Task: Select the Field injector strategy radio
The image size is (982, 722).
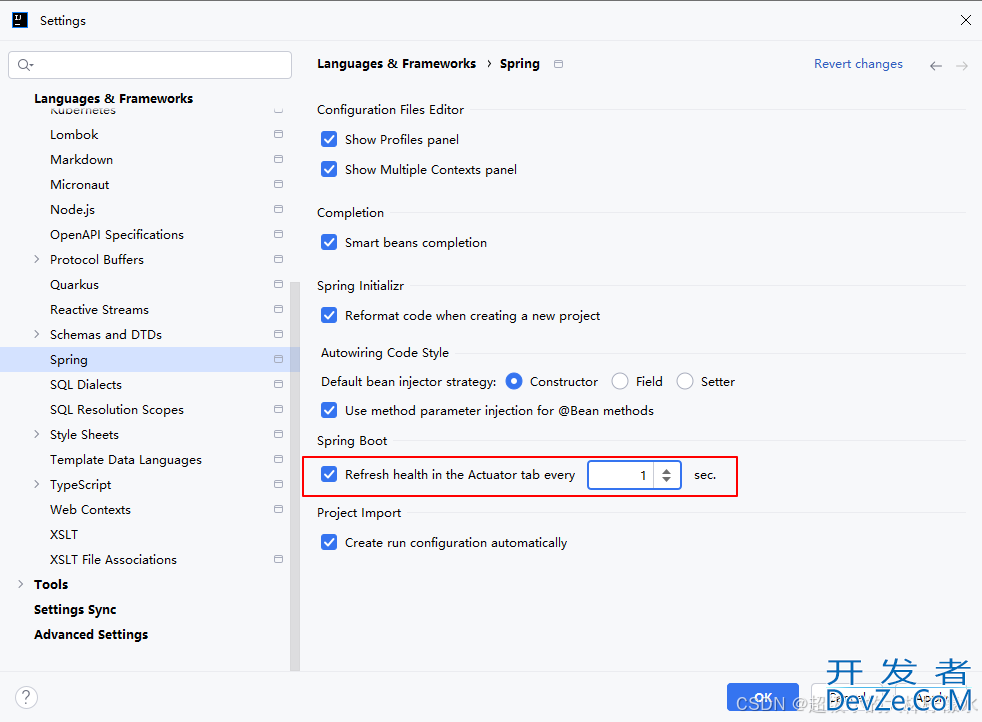Action: (620, 381)
